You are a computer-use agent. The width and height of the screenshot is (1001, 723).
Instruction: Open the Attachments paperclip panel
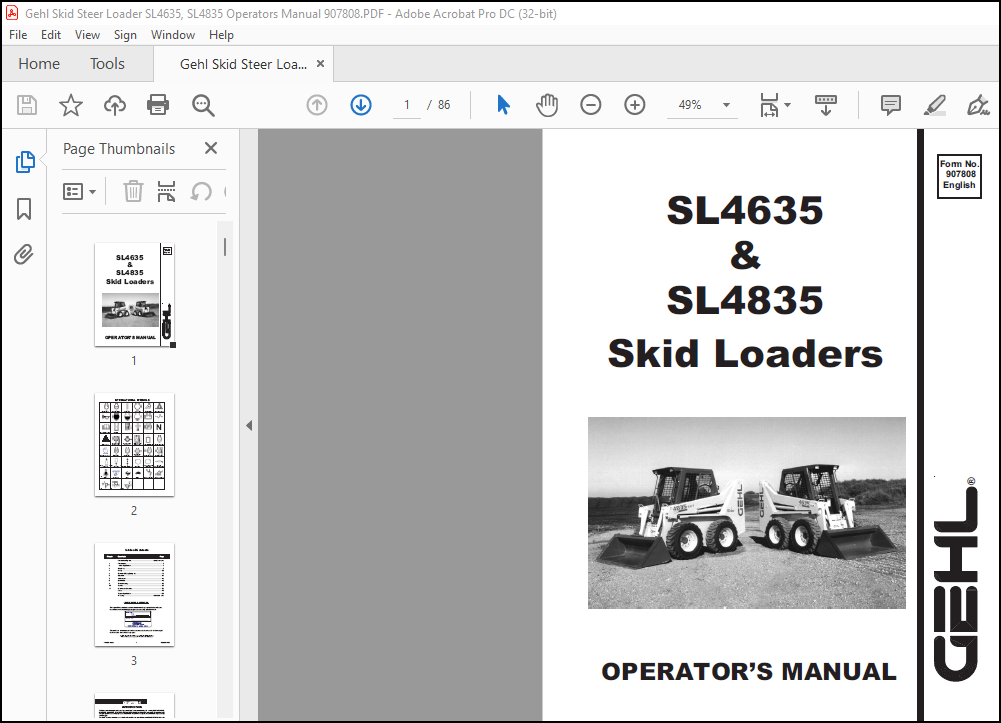click(24, 255)
